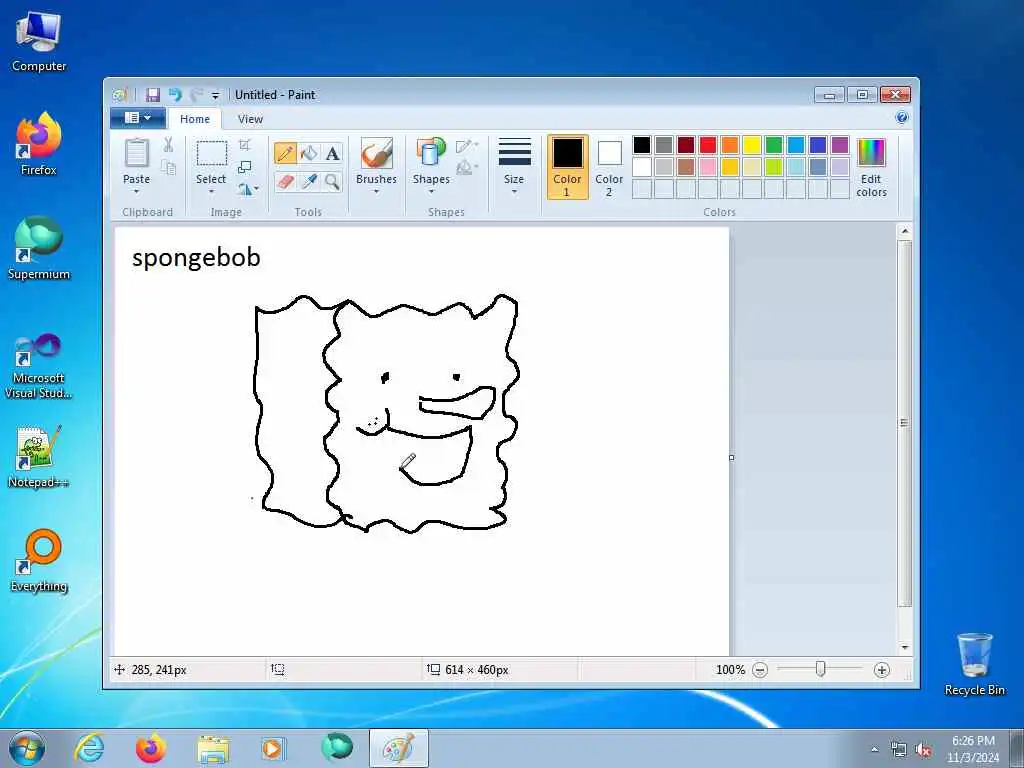Viewport: 1024px width, 768px height.
Task: Select the Color 2 button
Action: (x=609, y=167)
